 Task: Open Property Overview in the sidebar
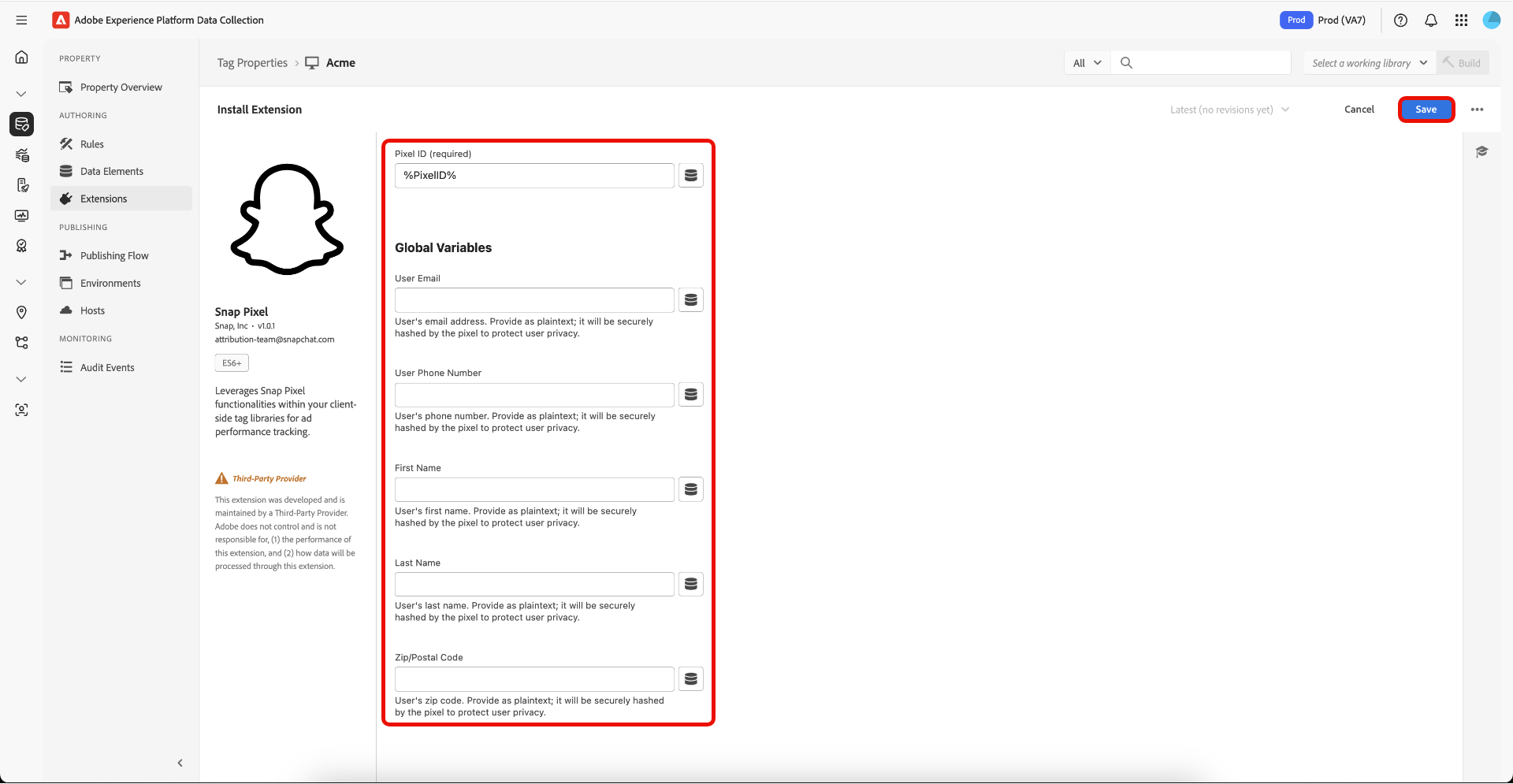[121, 87]
